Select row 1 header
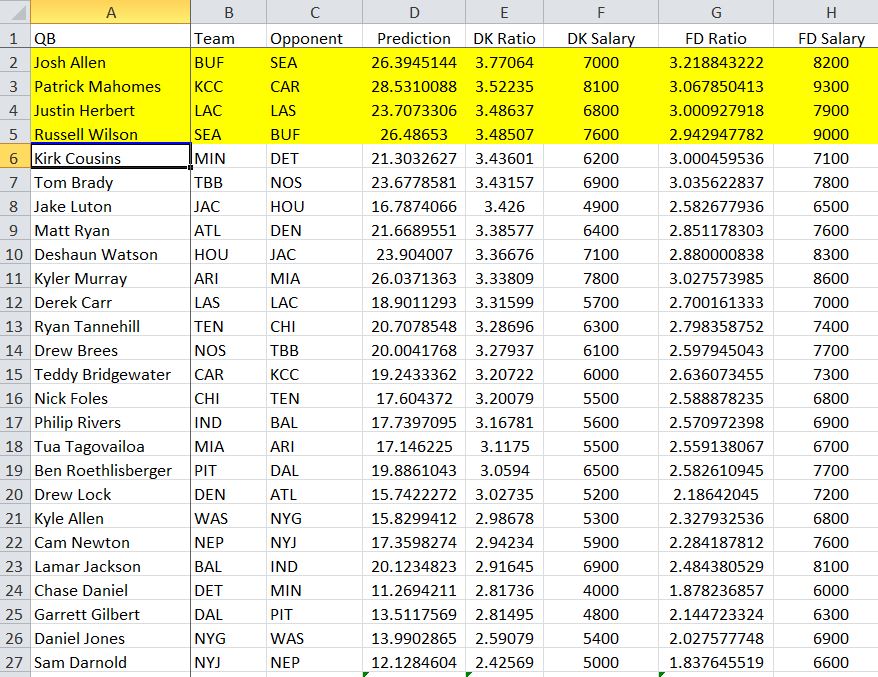The image size is (878, 677). [x=15, y=38]
